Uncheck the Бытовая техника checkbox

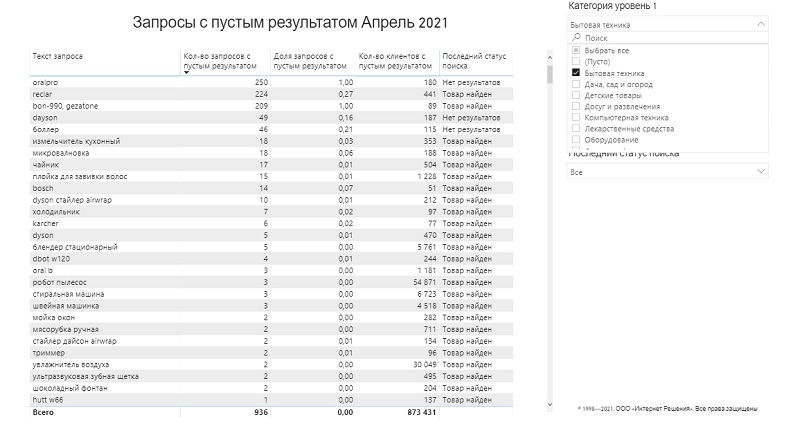(x=576, y=72)
